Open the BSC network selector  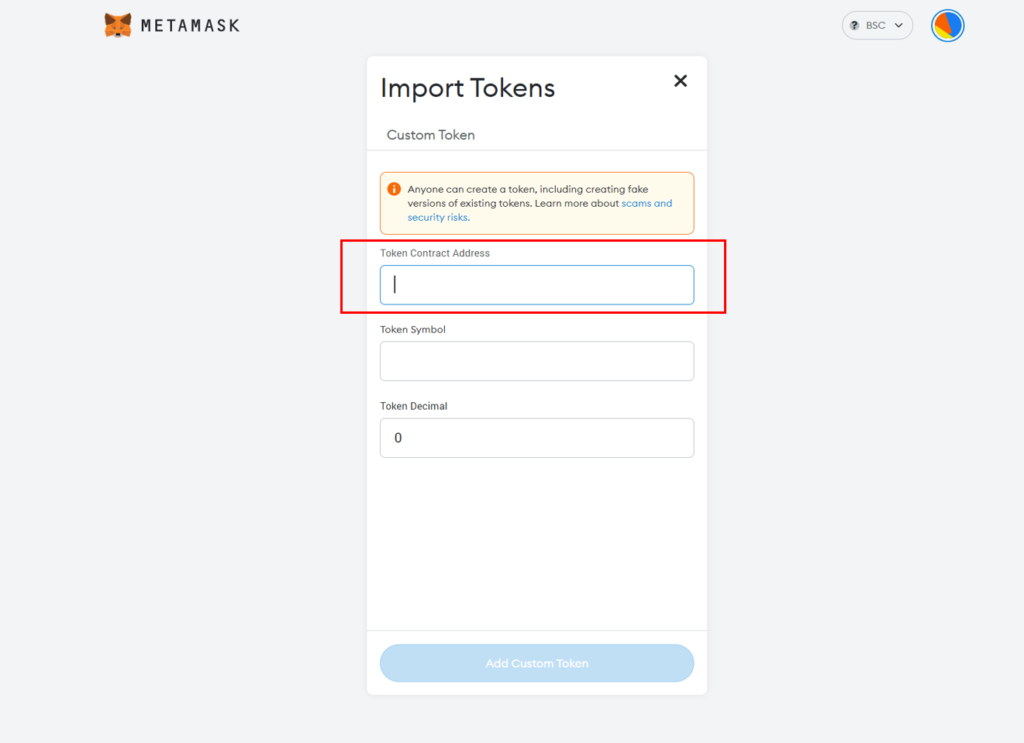point(877,25)
